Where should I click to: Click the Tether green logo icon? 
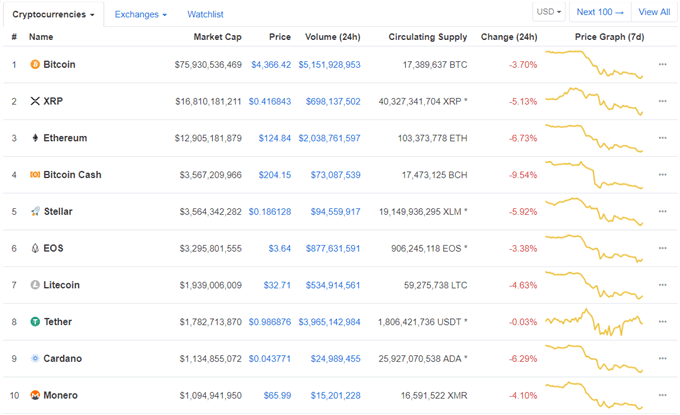(35, 322)
